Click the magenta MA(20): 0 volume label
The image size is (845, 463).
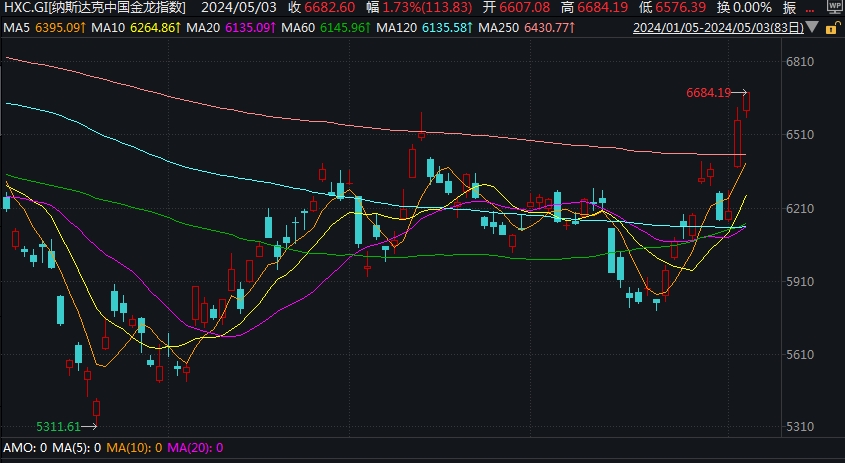(x=195, y=448)
